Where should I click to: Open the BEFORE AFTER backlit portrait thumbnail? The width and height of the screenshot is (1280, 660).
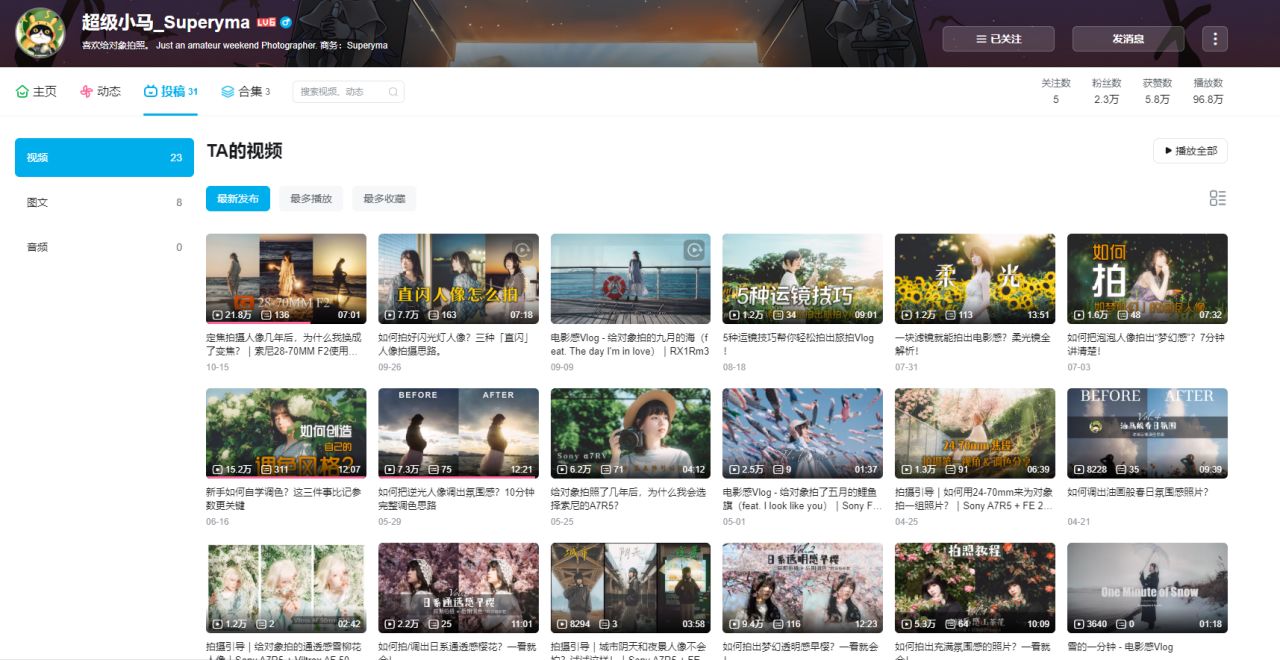click(x=458, y=433)
